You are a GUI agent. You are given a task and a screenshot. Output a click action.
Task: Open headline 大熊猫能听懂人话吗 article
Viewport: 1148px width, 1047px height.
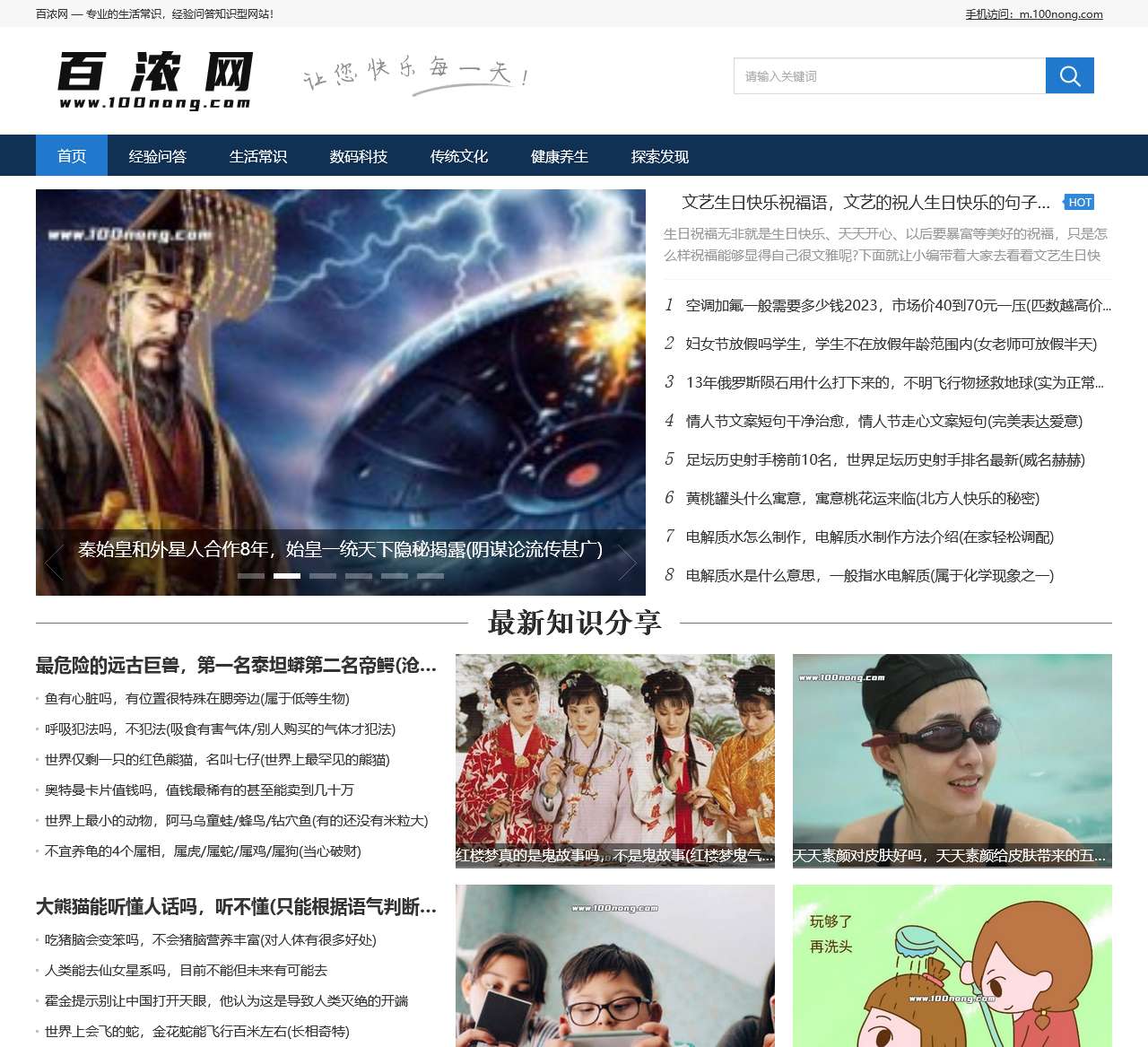pos(237,907)
